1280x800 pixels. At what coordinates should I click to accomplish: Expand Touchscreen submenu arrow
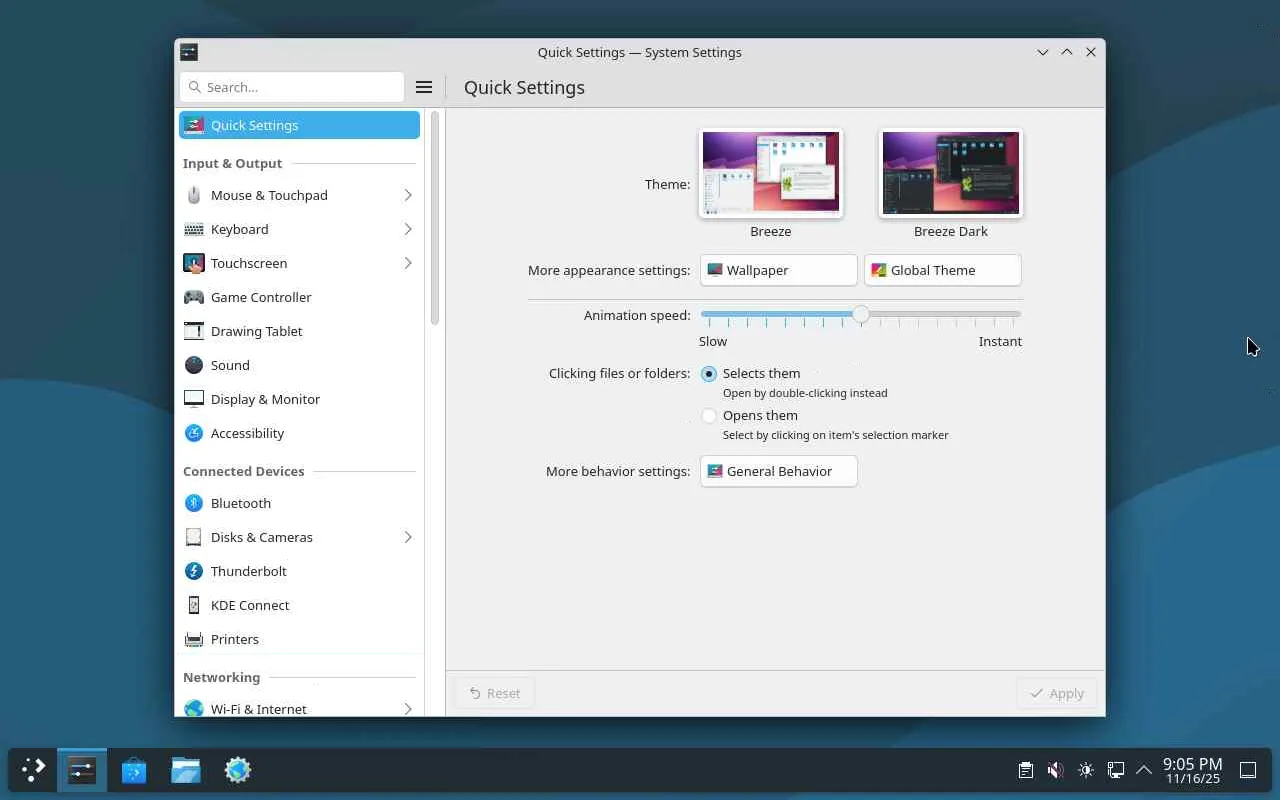408,263
